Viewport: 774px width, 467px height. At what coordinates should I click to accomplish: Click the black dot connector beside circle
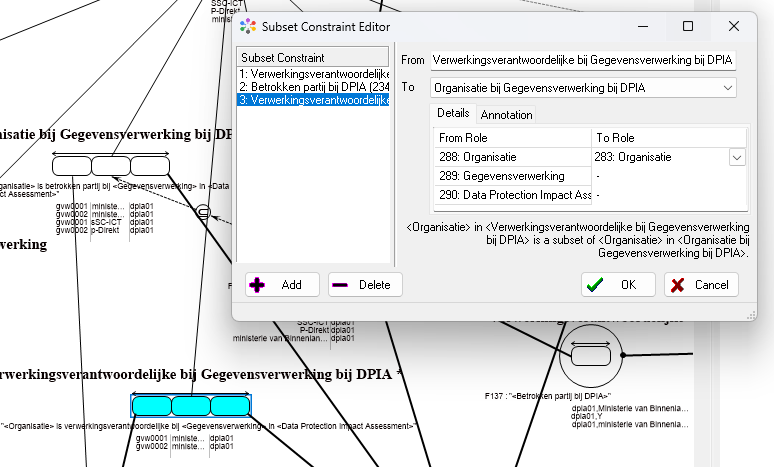coord(623,355)
